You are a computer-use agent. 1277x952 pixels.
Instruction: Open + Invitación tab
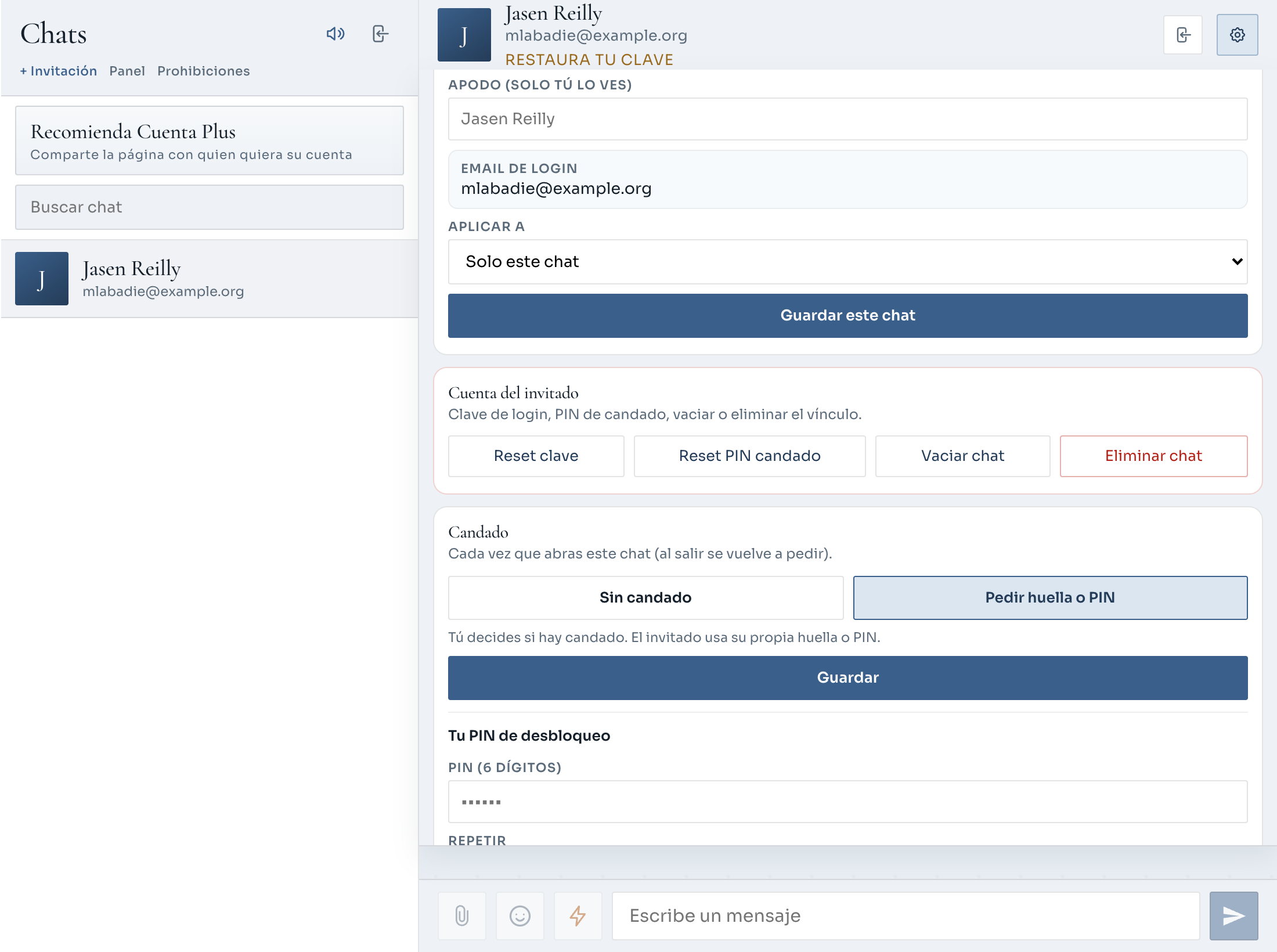(58, 71)
